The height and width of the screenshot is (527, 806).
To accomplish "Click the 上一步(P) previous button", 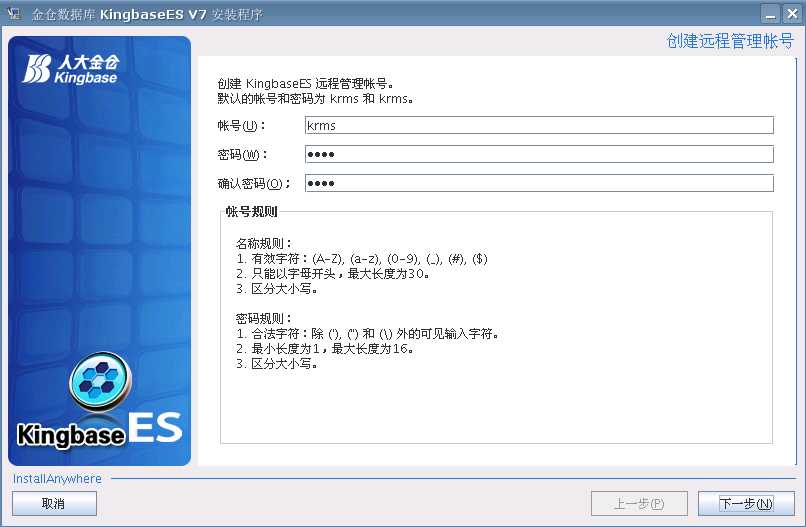I will point(639,503).
